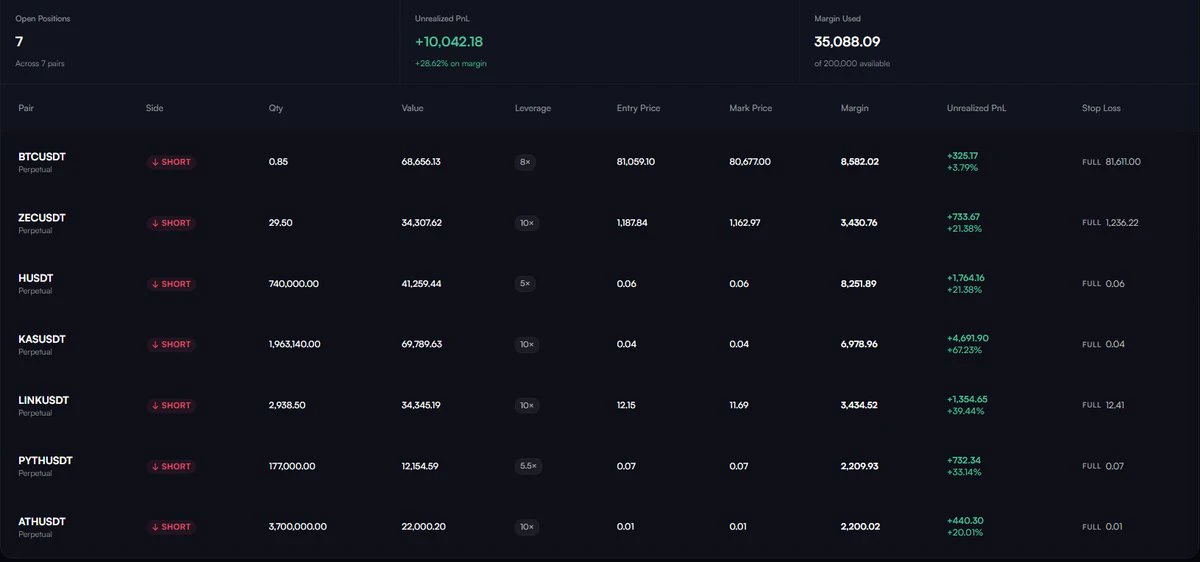The height and width of the screenshot is (562, 1200).
Task: Click the PYTHUSDT PnL percentage +33.14%
Action: point(965,472)
